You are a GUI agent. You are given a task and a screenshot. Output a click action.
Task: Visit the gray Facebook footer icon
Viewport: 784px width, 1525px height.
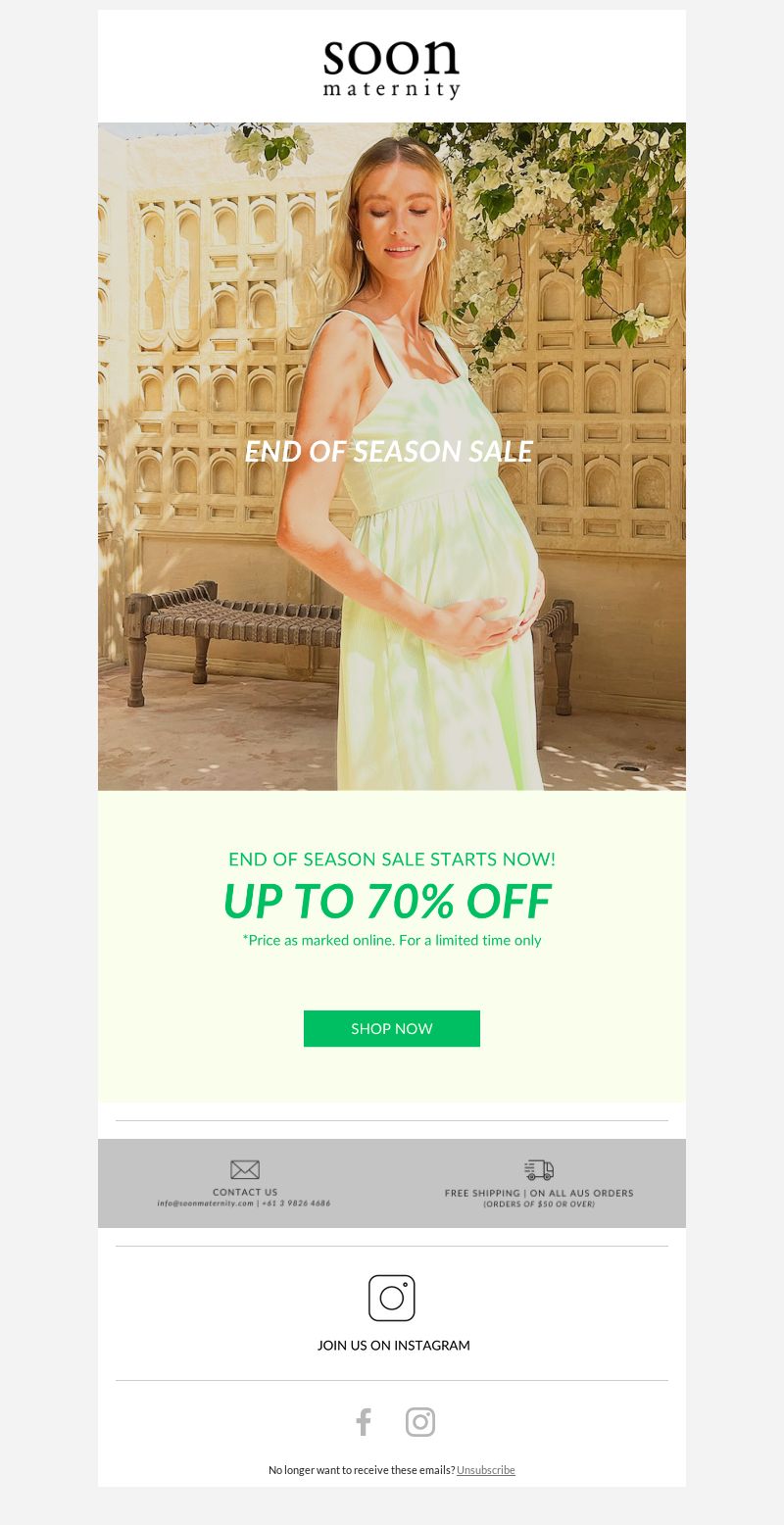click(364, 1422)
